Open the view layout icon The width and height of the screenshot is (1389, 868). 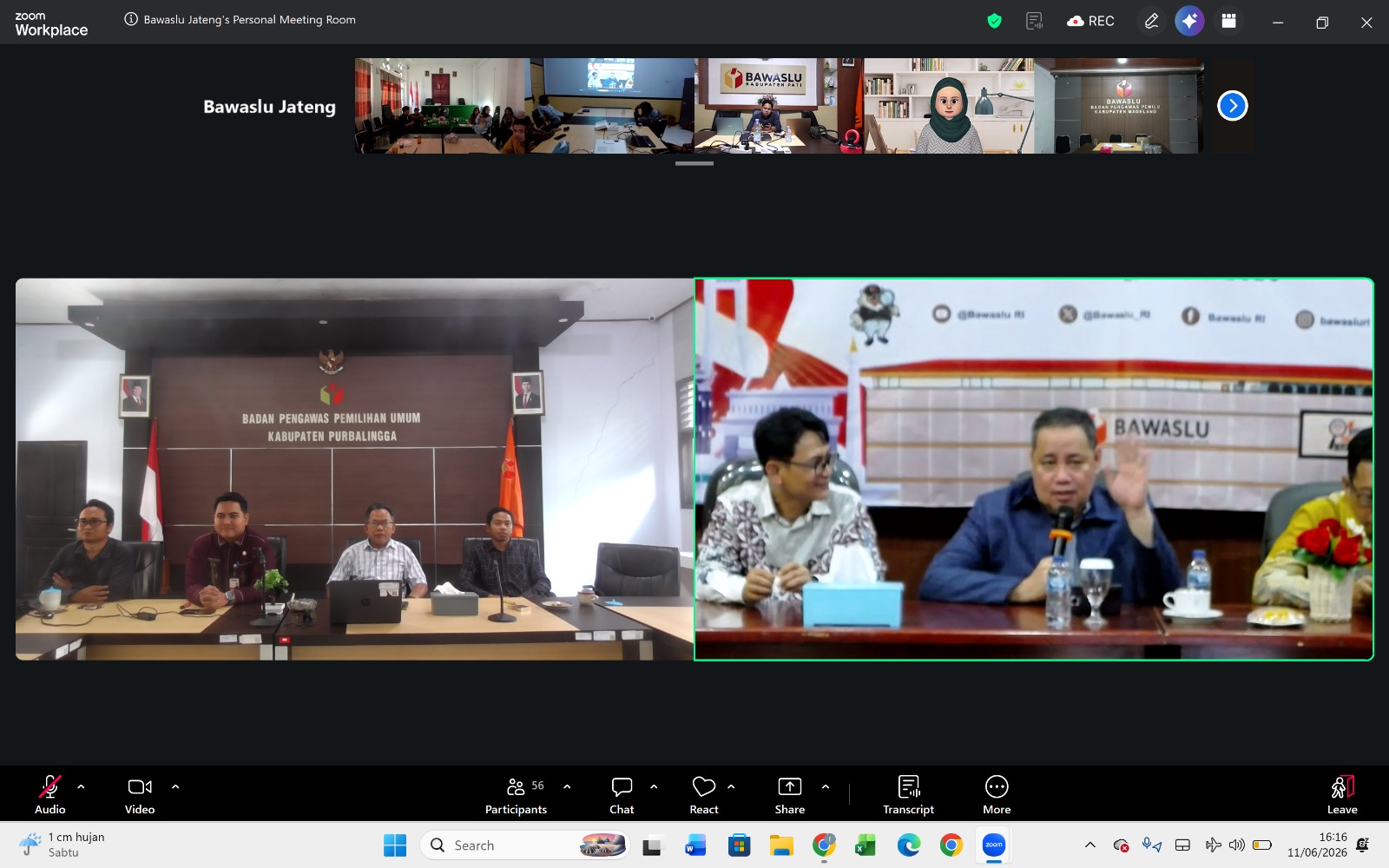(x=1228, y=21)
